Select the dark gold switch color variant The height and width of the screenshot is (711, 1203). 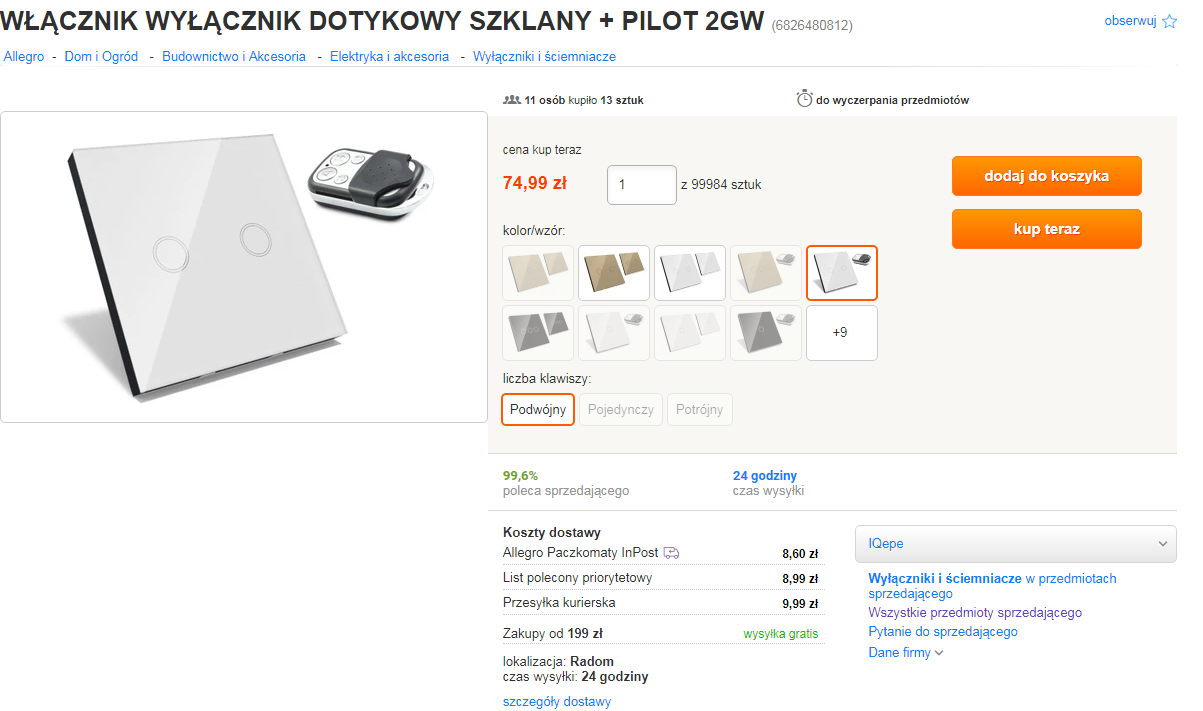click(614, 273)
